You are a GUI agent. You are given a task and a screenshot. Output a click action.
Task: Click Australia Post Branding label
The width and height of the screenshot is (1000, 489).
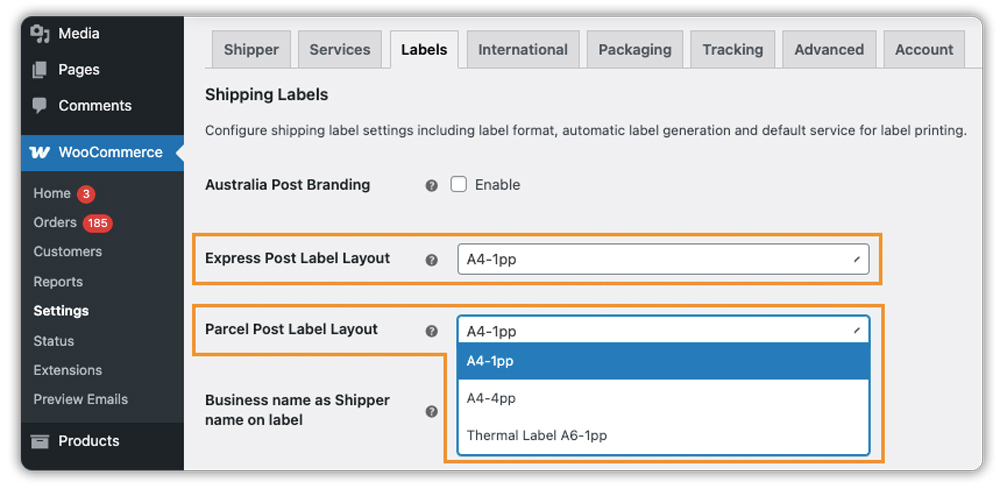pyautogui.click(x=288, y=185)
